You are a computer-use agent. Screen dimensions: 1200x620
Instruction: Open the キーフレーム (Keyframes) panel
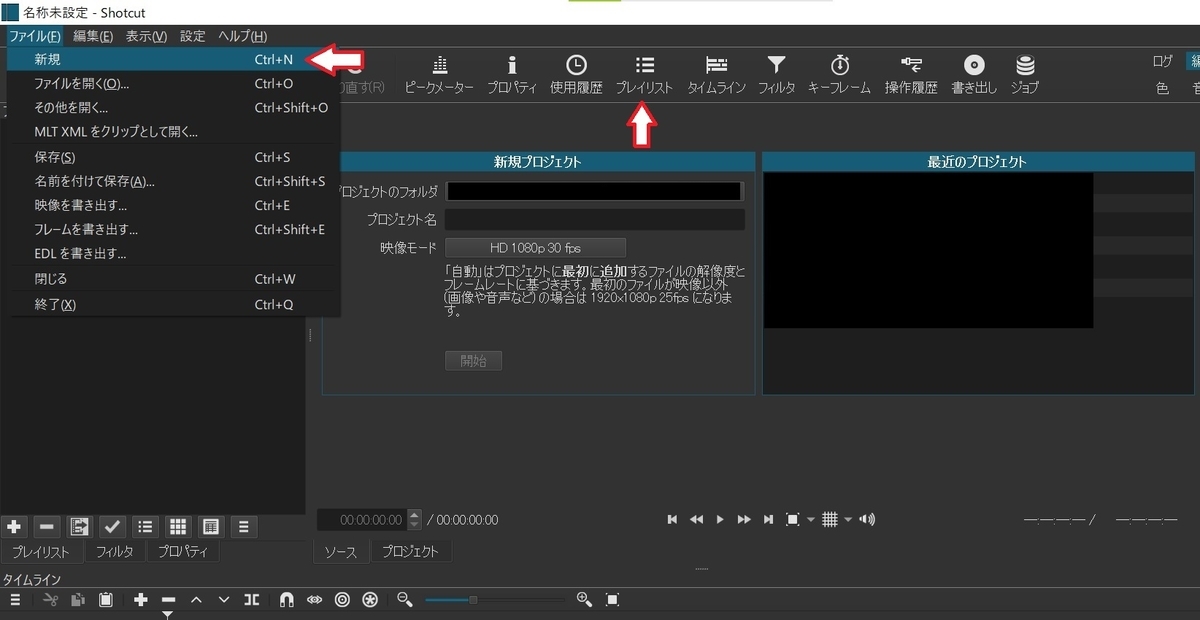(x=841, y=74)
